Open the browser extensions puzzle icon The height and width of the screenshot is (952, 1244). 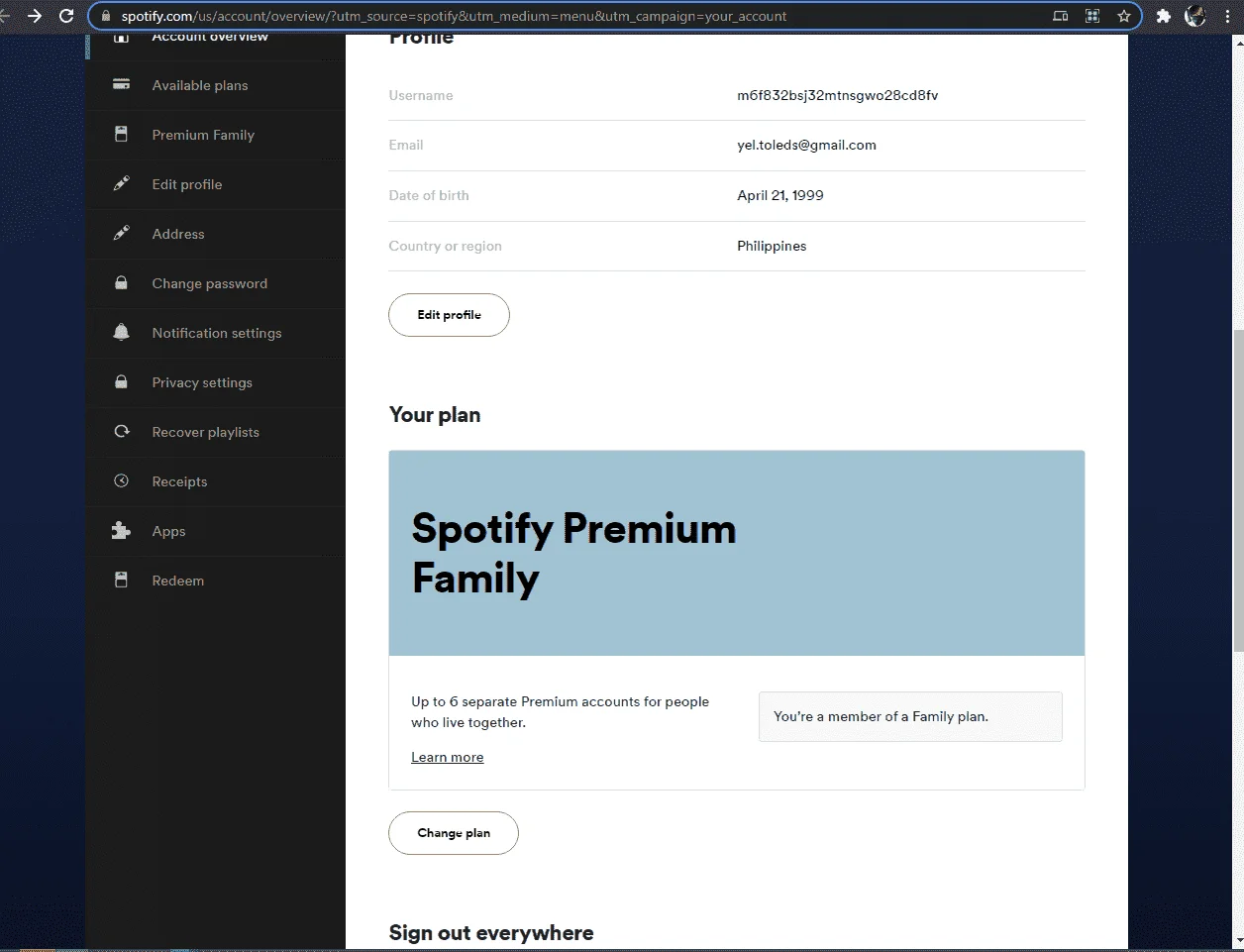[1164, 16]
